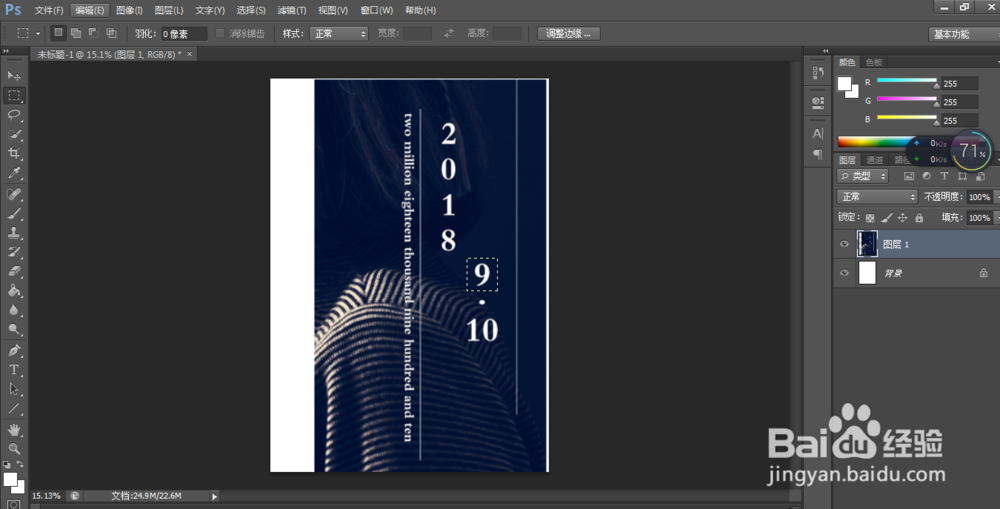Switch to the 通道 channels tab
This screenshot has width=1000, height=509.
click(874, 160)
